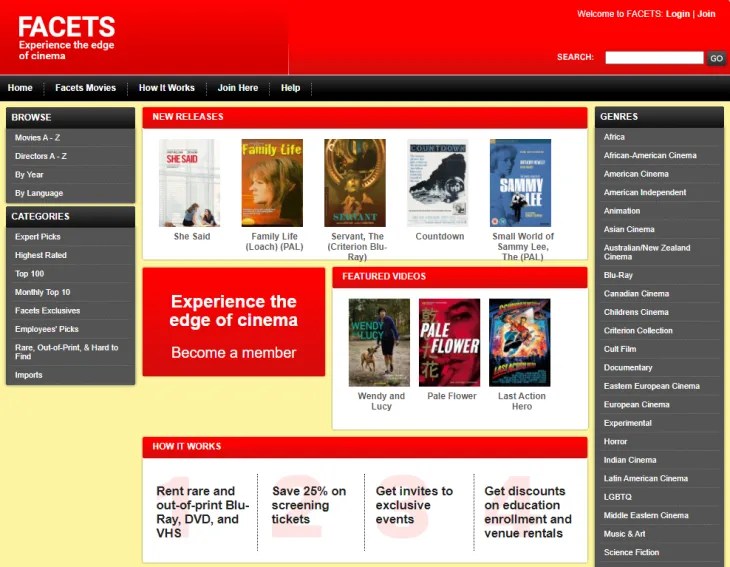This screenshot has height=567, width=730.
Task: Select Asian Cinema genre
Action: 629,230
